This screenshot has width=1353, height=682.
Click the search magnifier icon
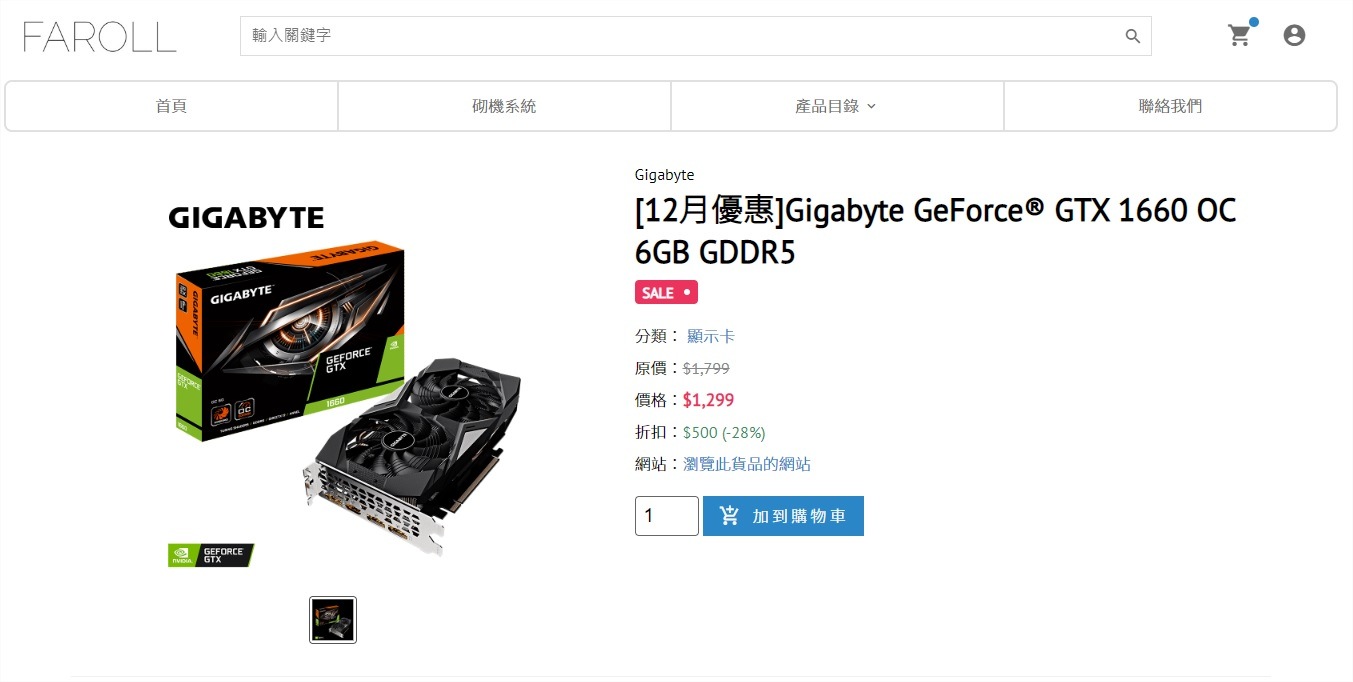1133,36
